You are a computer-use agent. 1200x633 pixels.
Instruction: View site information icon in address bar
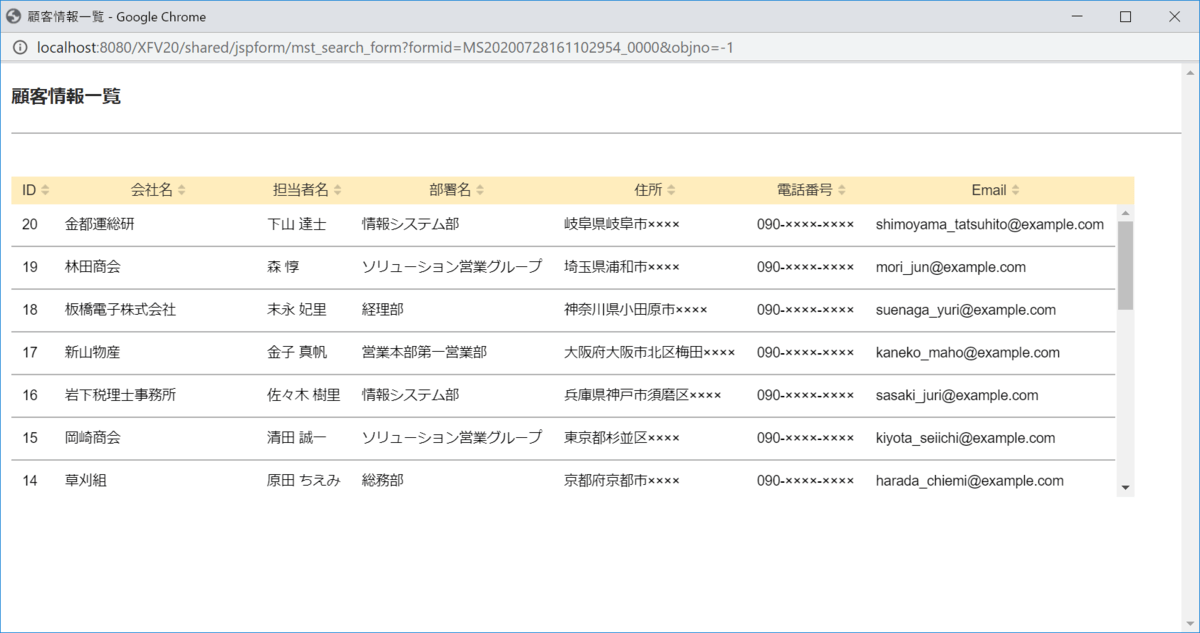[x=19, y=47]
